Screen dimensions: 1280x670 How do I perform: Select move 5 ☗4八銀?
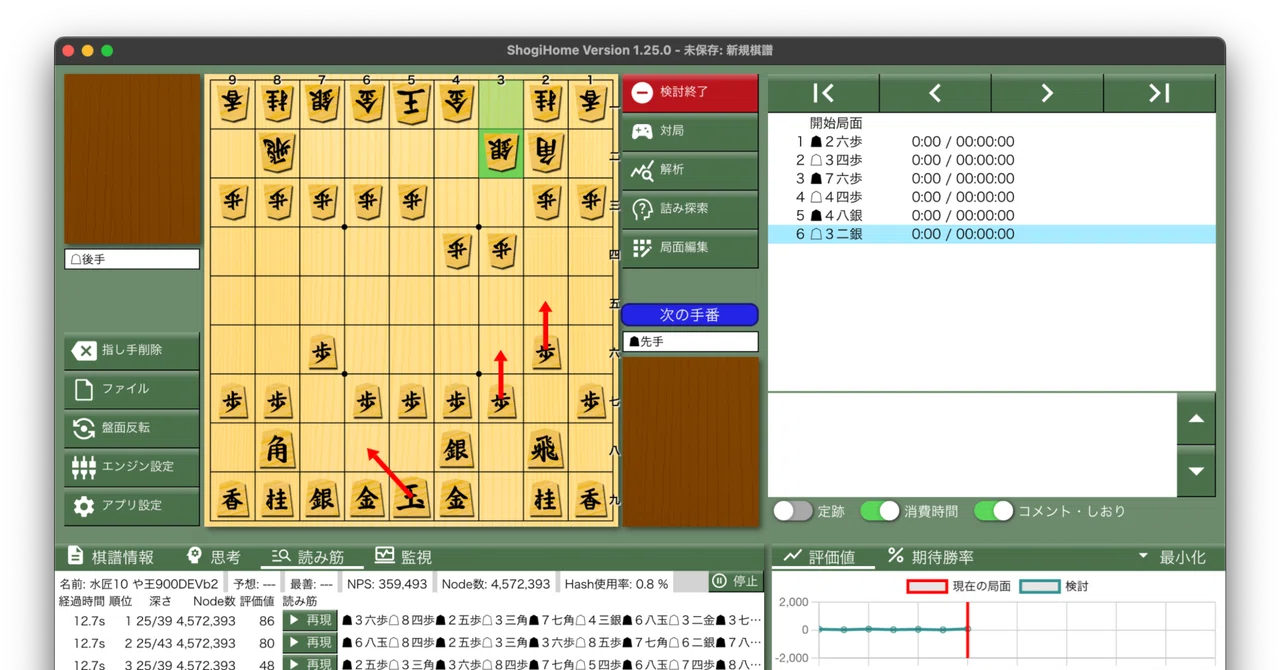click(992, 216)
